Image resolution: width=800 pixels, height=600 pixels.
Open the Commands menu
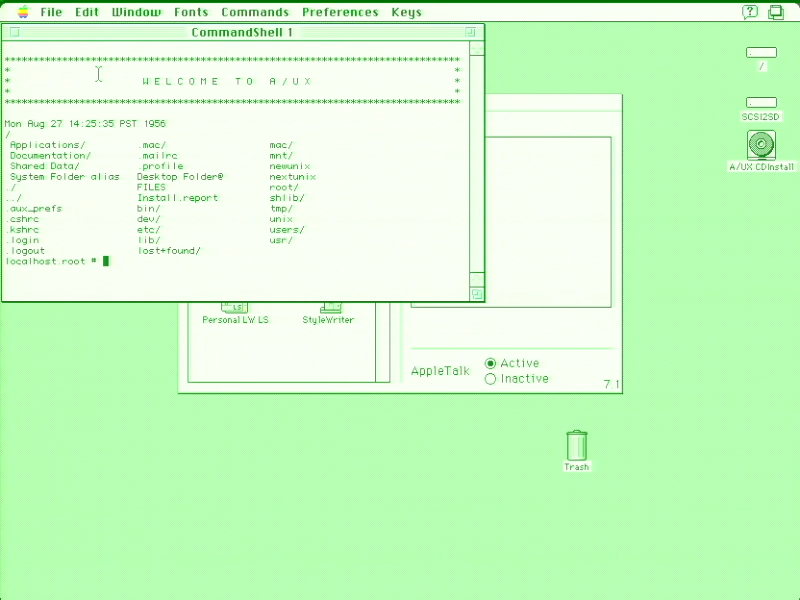tap(255, 12)
